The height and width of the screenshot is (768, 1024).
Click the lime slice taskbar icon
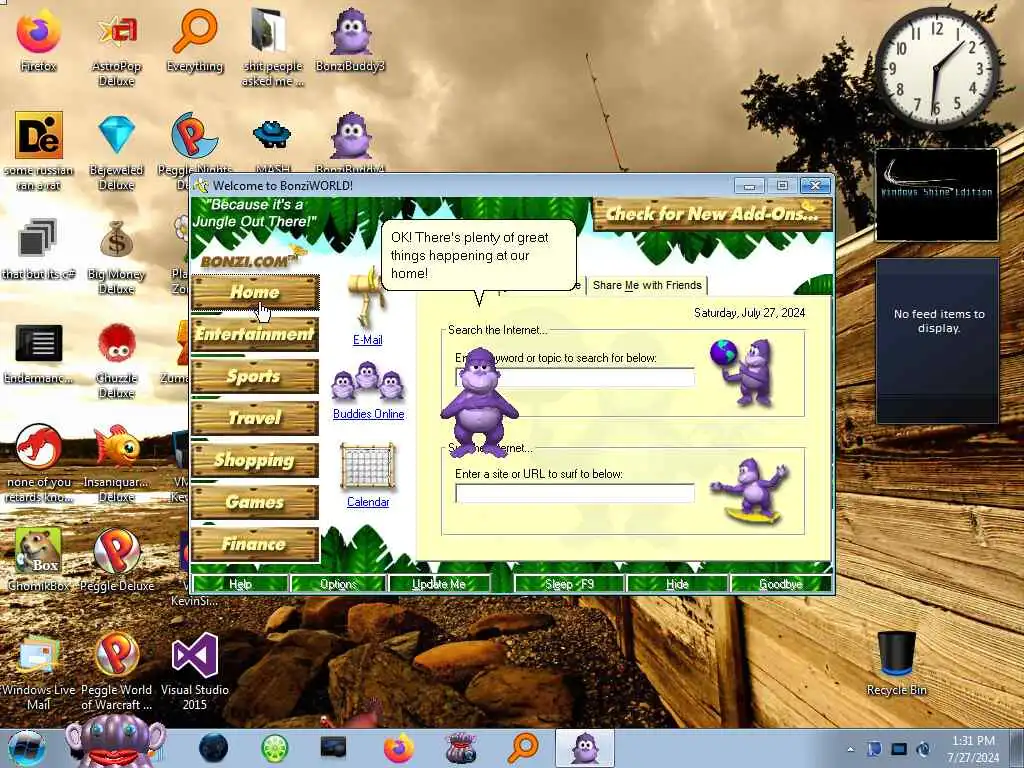point(275,748)
